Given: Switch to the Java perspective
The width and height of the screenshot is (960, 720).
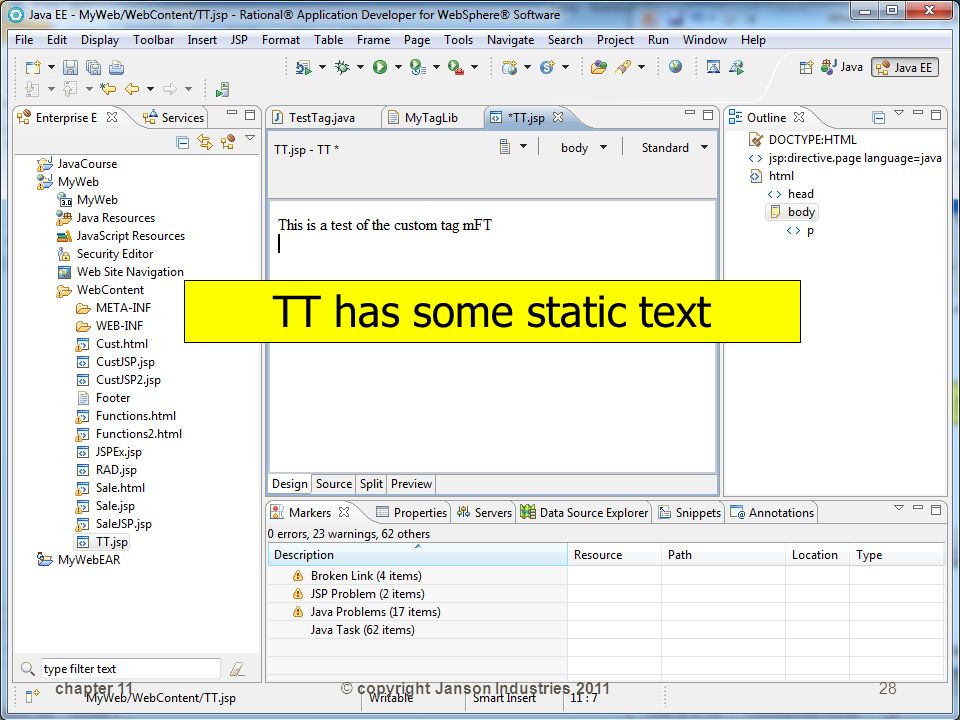Looking at the screenshot, I should tap(842, 67).
